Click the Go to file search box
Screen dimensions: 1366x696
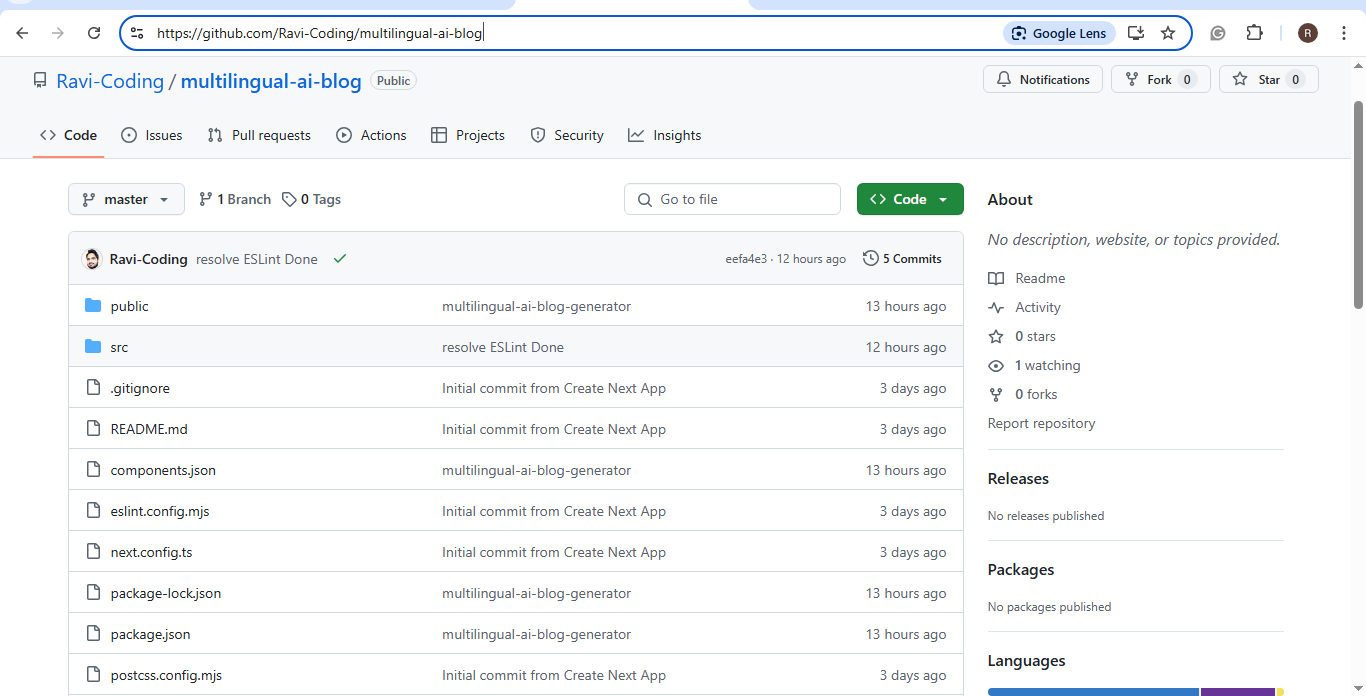pos(732,199)
